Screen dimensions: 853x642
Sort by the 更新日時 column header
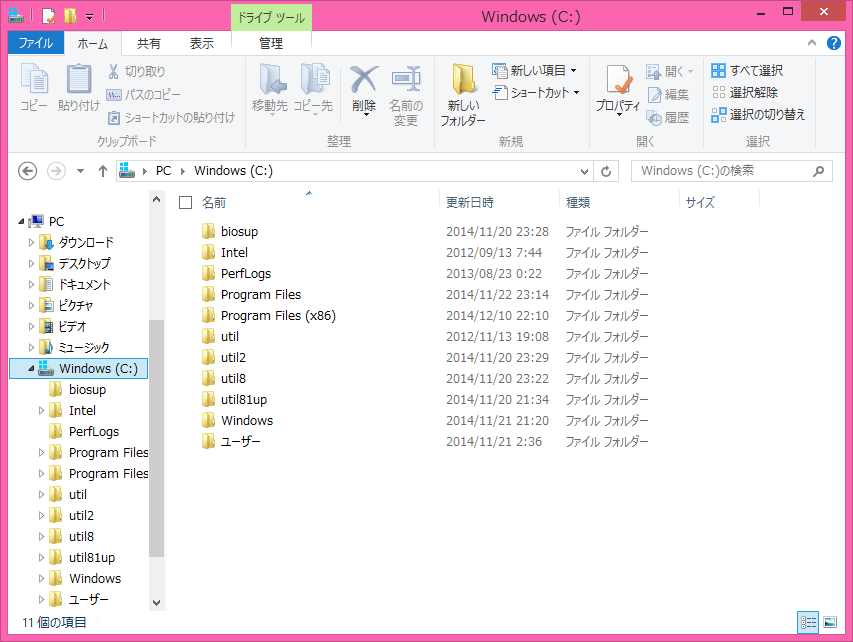[x=499, y=202]
